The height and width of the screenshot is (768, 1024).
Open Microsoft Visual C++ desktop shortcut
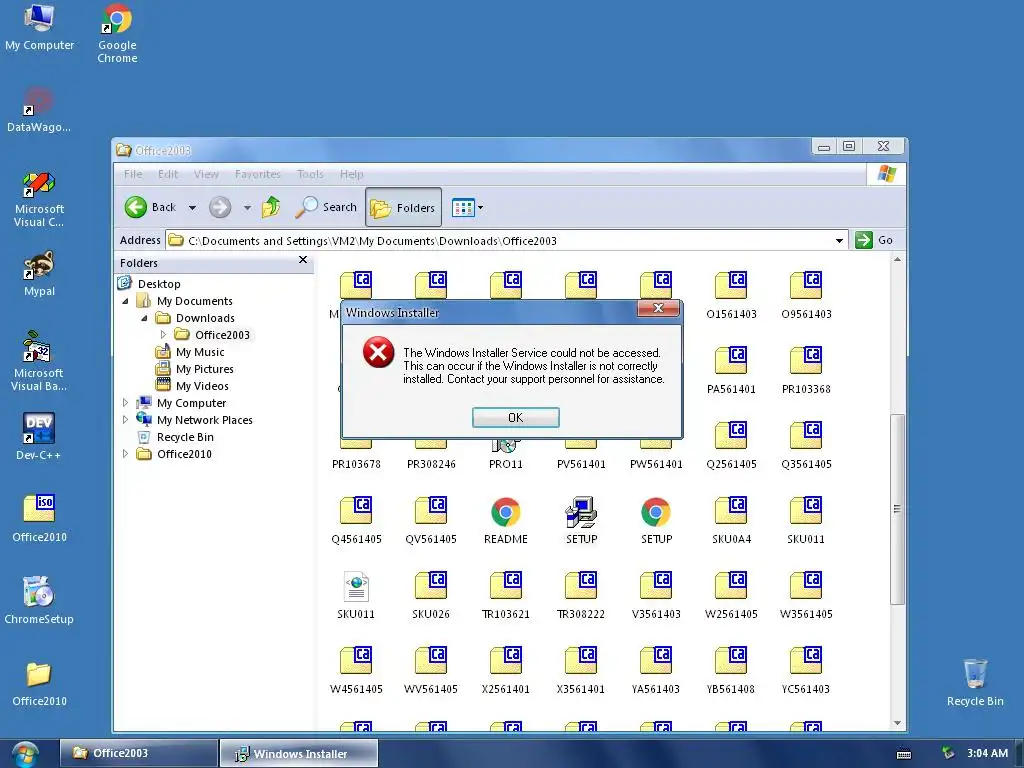(x=39, y=200)
